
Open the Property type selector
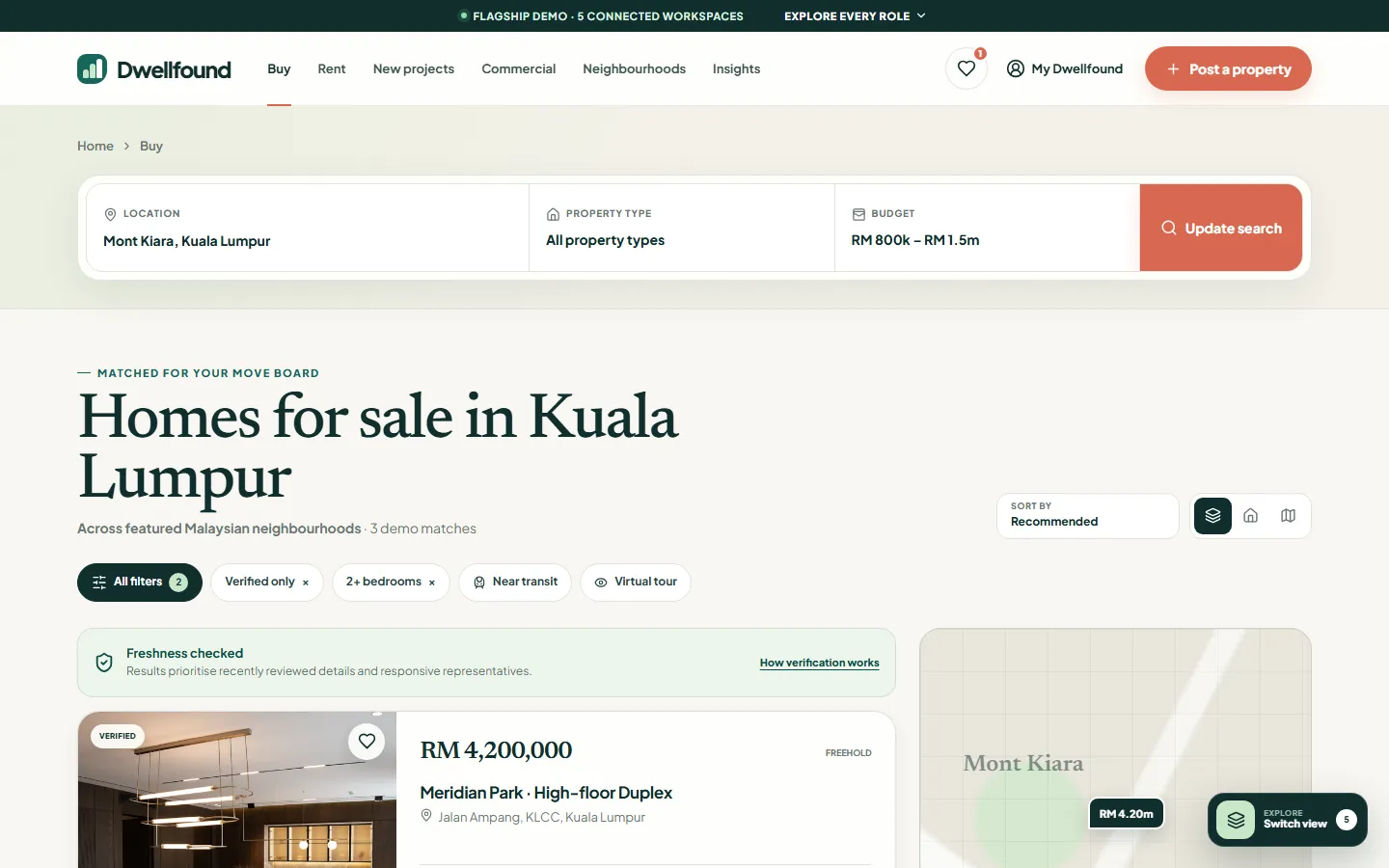682,228
